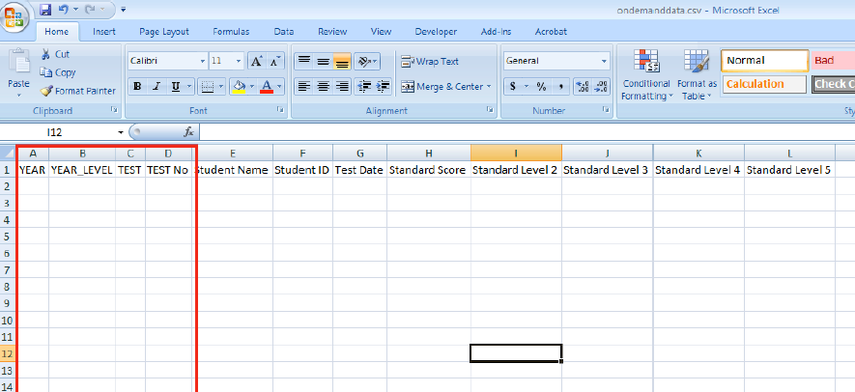Toggle left text alignment

[304, 86]
